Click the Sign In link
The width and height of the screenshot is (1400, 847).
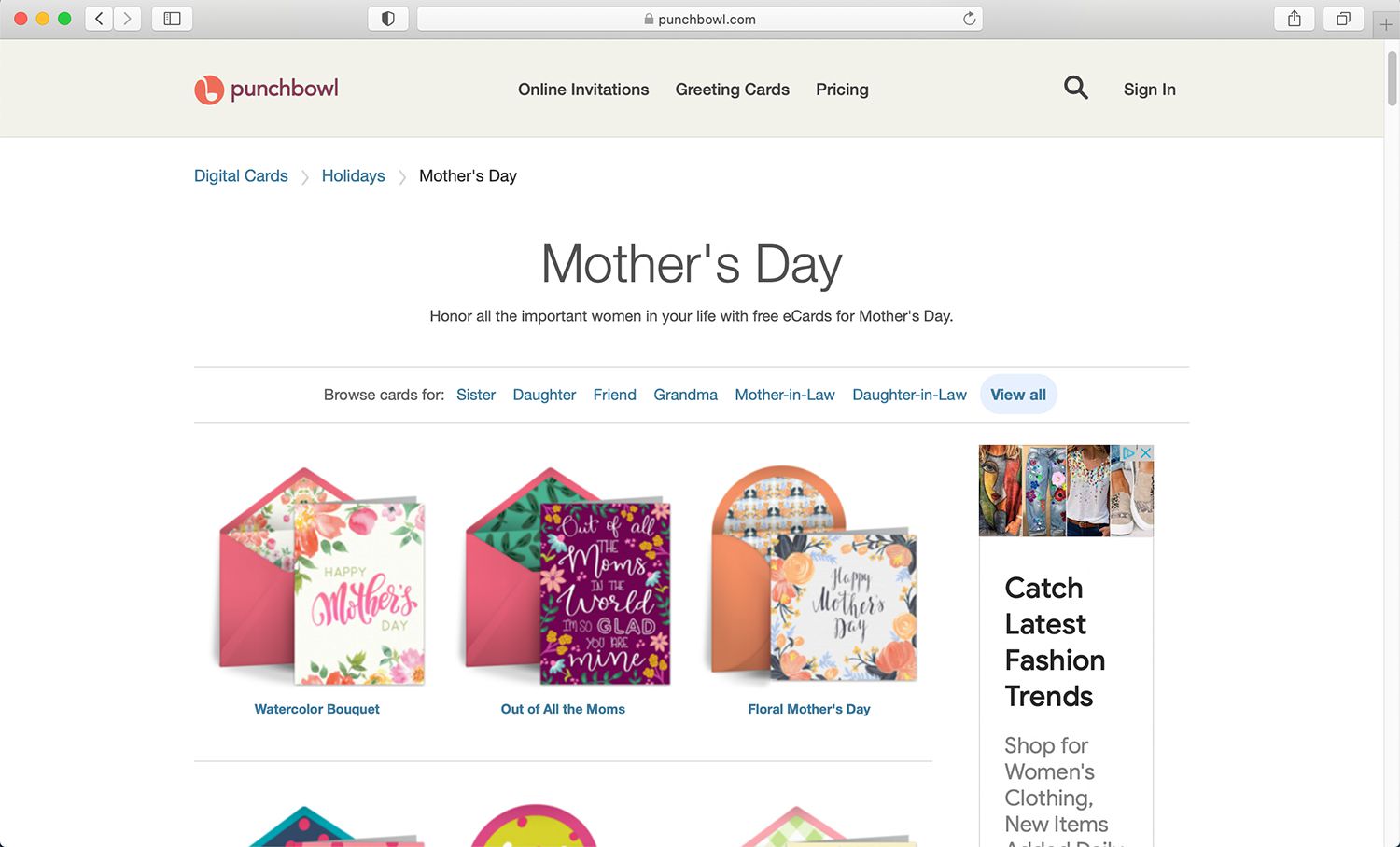click(1149, 90)
